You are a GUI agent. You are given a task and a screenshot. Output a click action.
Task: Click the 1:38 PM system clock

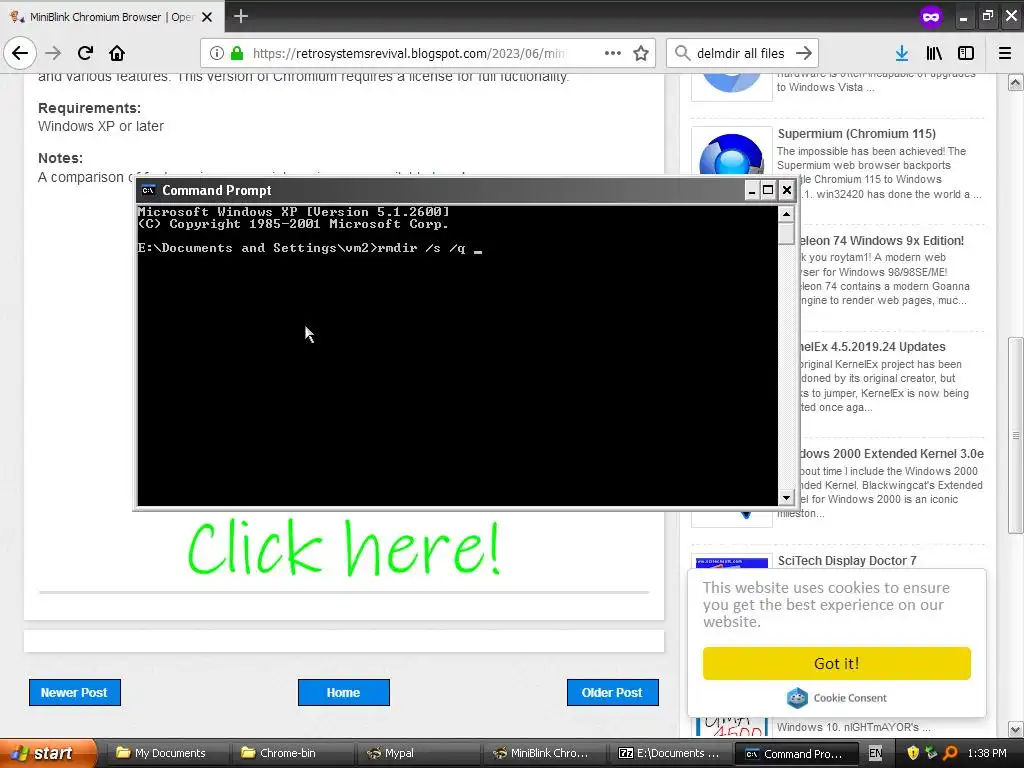click(987, 753)
